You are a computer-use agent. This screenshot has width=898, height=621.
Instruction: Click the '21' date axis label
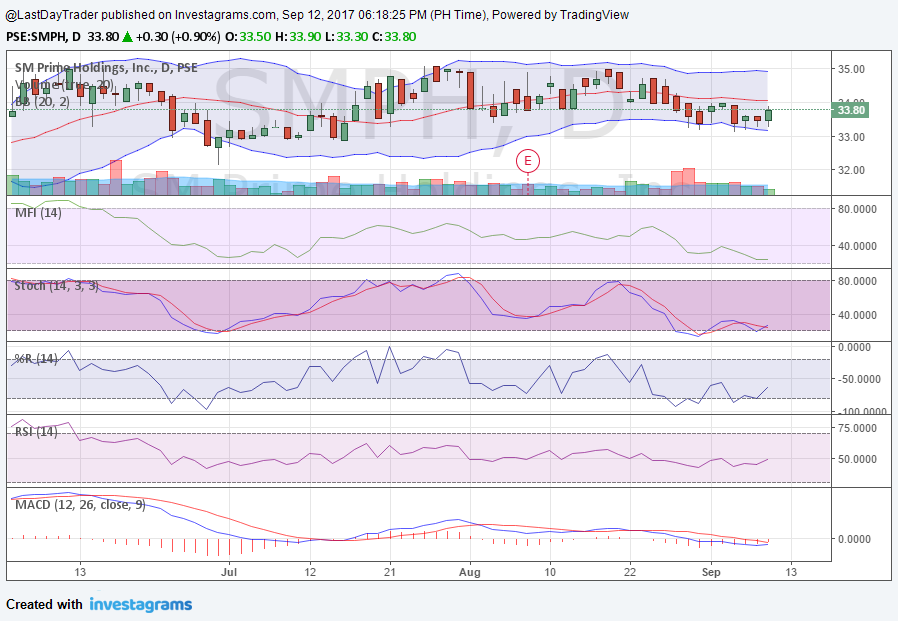pos(390,572)
